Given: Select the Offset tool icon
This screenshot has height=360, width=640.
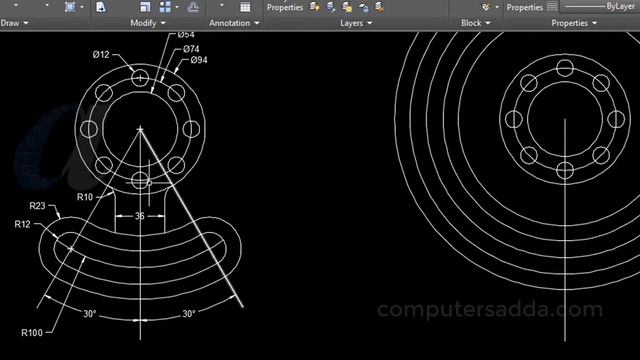Looking at the screenshot, I should pos(193,7).
